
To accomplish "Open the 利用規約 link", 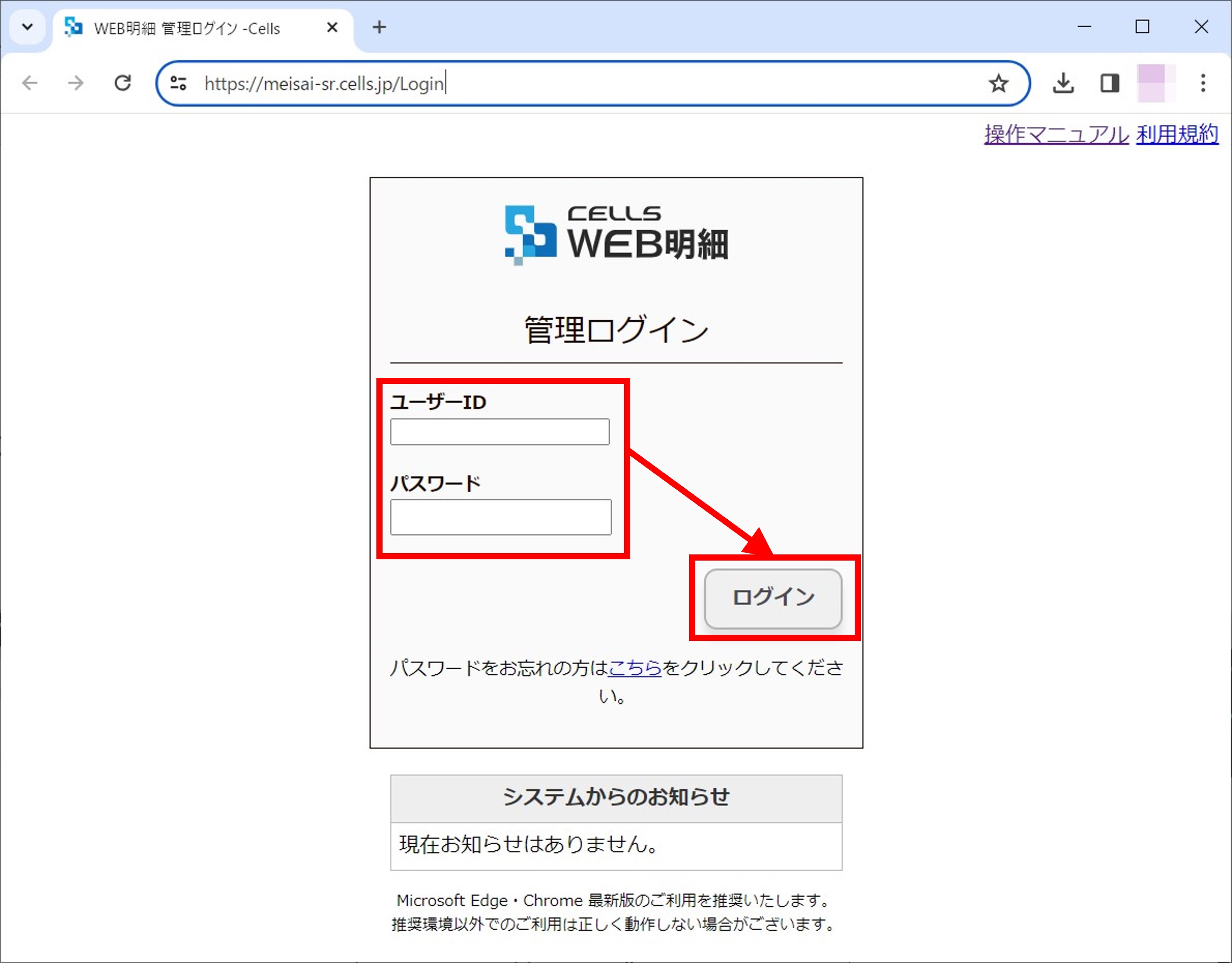I will (x=1177, y=134).
